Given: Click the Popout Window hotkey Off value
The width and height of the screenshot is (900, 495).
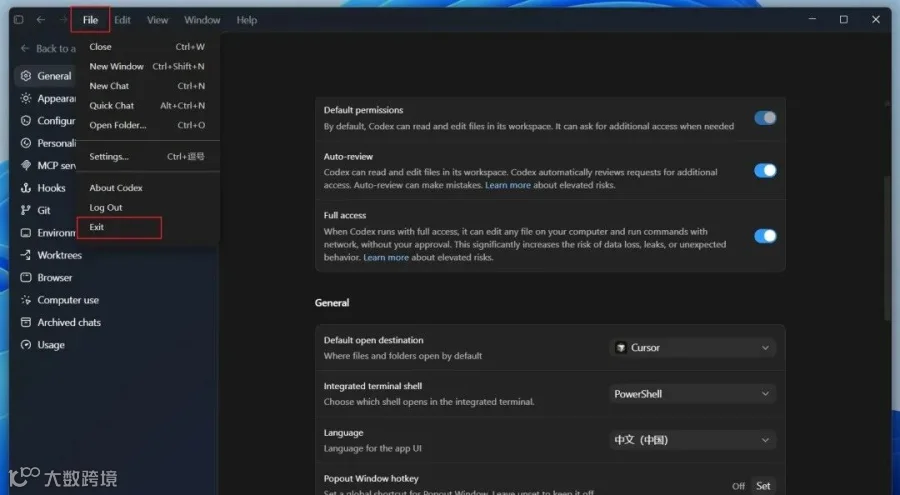Looking at the screenshot, I should point(738,486).
